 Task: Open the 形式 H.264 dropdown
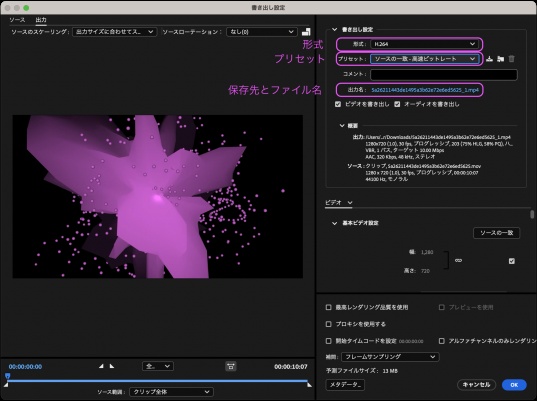pyautogui.click(x=424, y=44)
